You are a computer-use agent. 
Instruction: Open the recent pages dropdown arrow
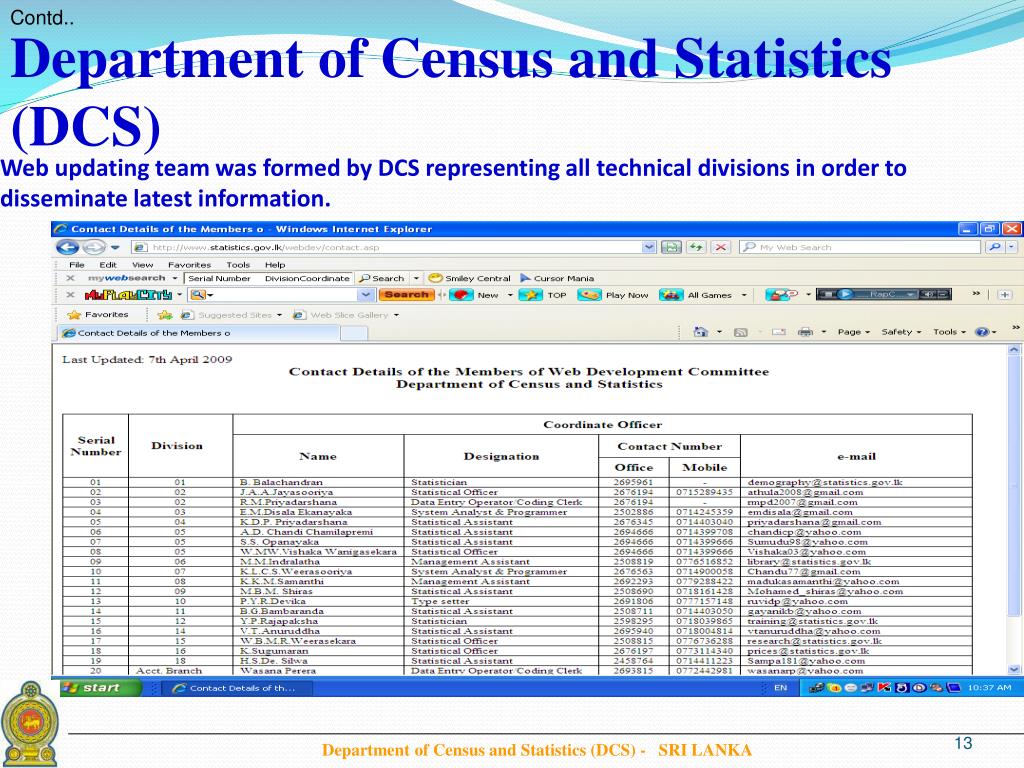(115, 248)
